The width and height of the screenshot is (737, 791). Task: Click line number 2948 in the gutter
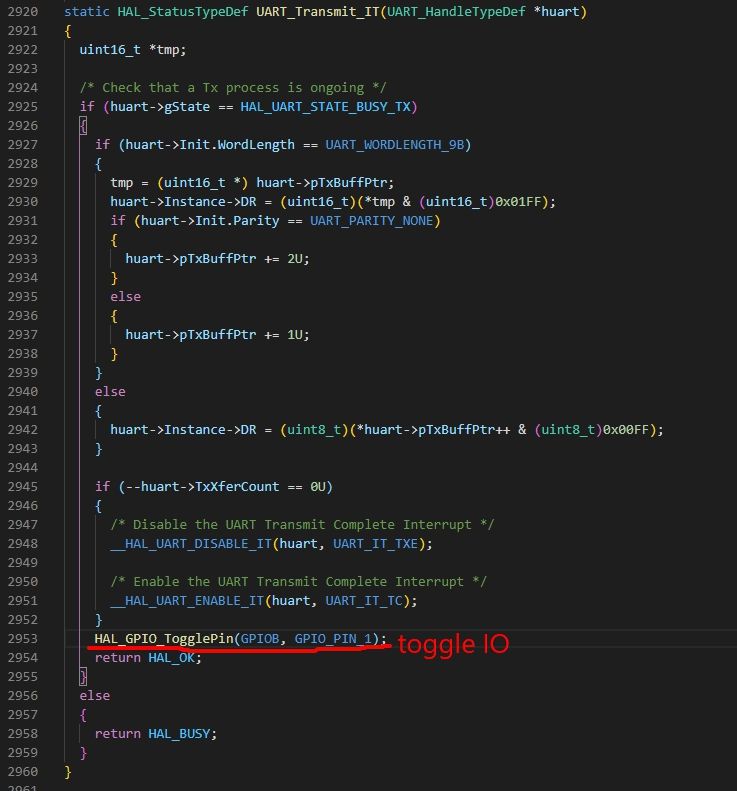(x=23, y=544)
